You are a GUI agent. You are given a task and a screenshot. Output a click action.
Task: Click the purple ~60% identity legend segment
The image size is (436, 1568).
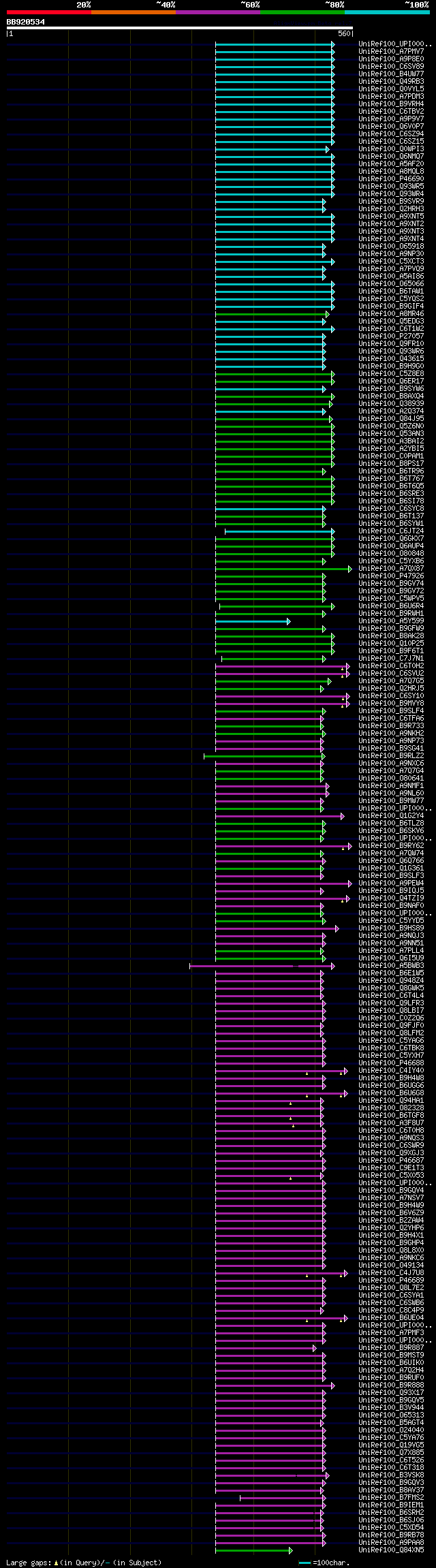[x=217, y=12]
